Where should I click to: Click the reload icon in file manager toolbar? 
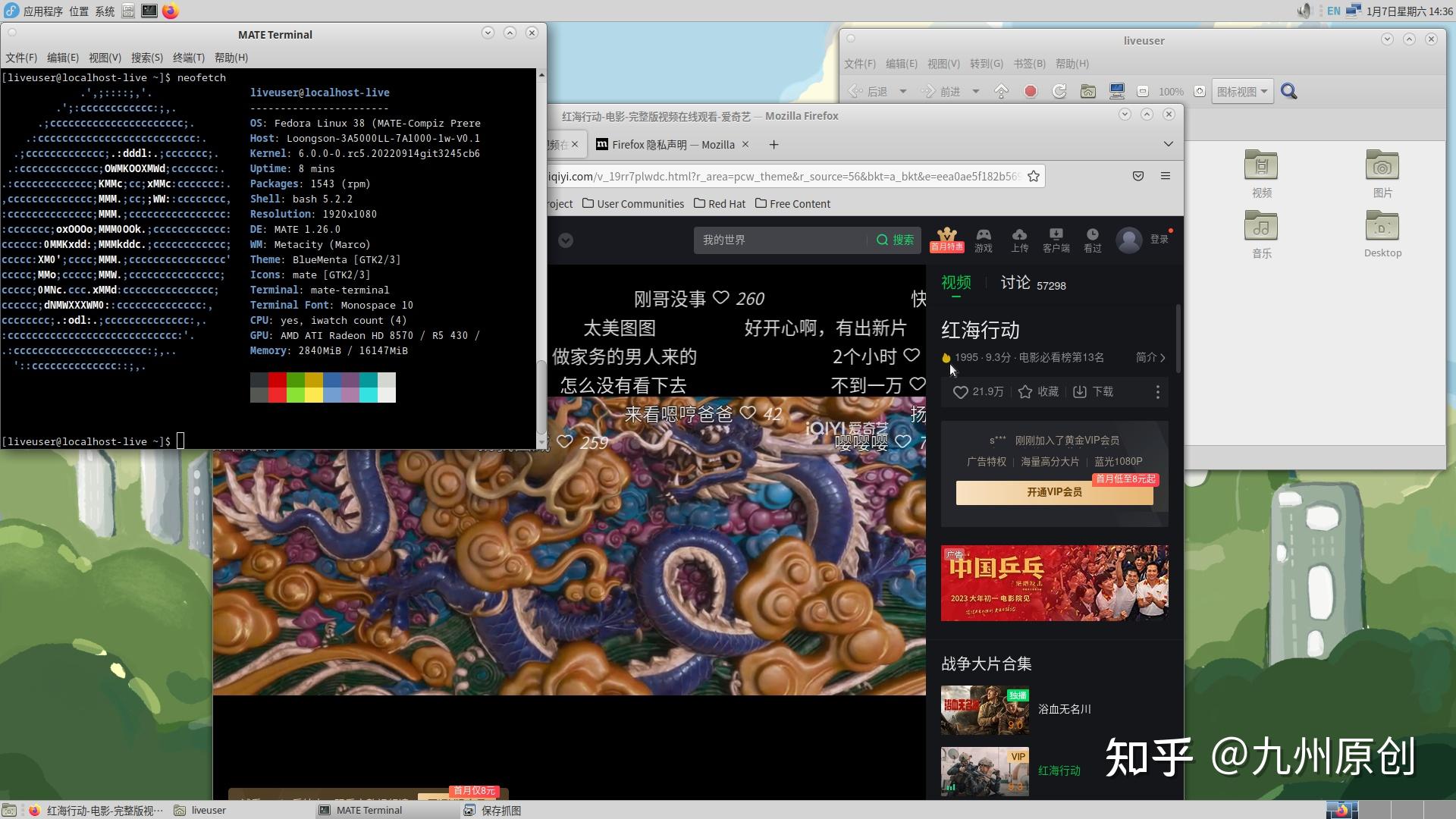(1059, 90)
